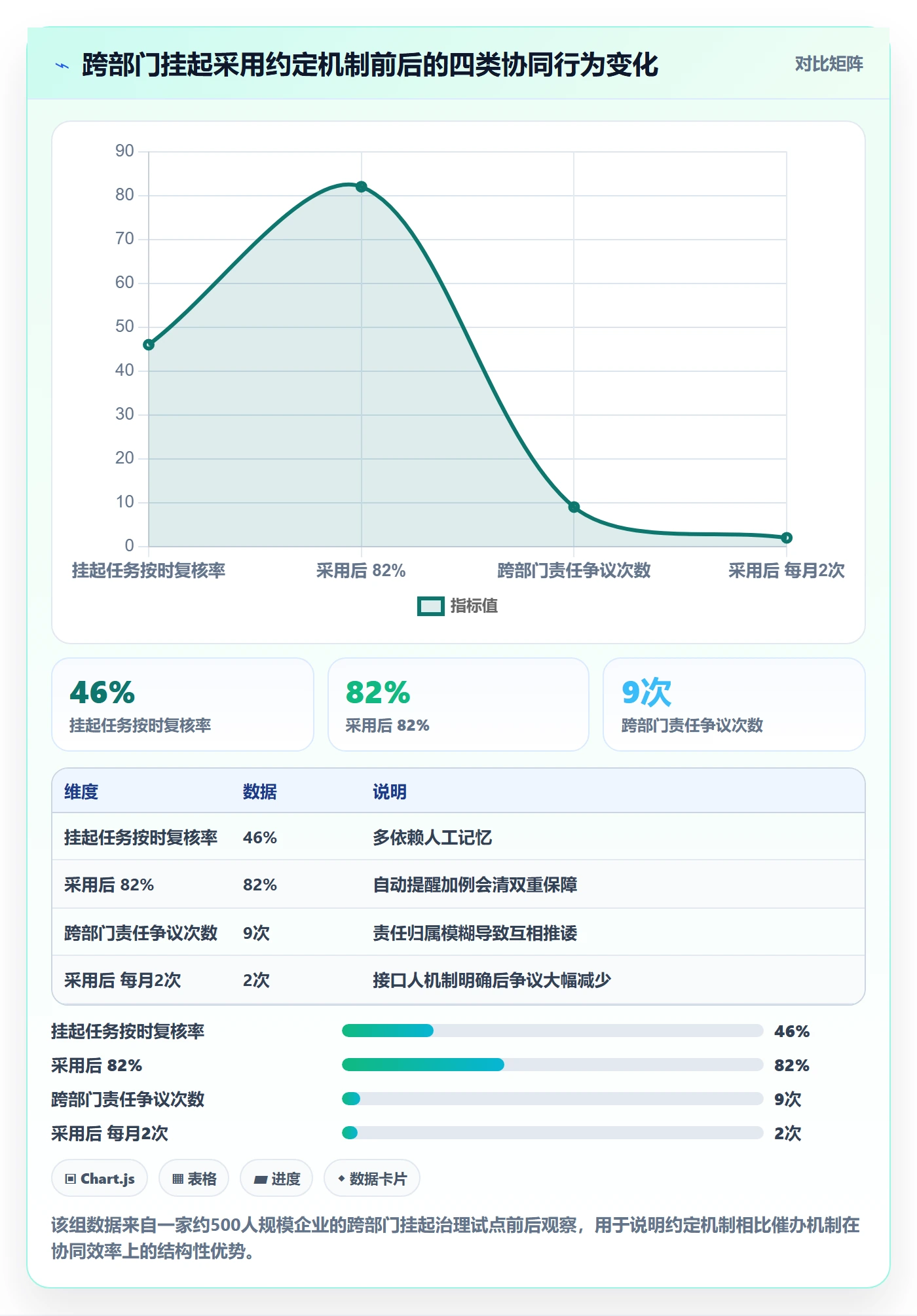Viewport: 917px width, 1316px height.
Task: Open the 82% data card
Action: click(x=458, y=704)
